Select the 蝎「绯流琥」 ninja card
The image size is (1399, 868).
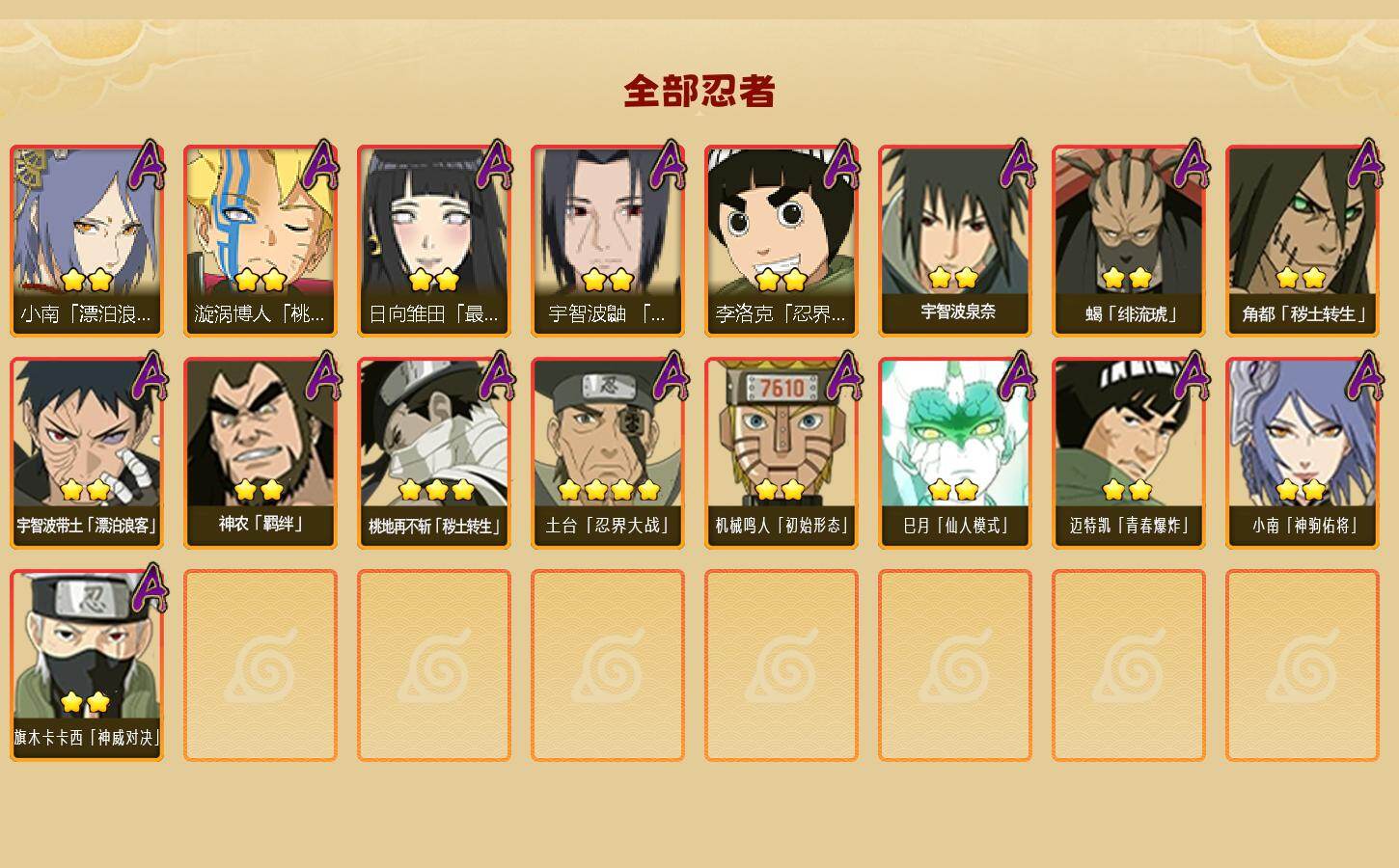coord(1129,241)
